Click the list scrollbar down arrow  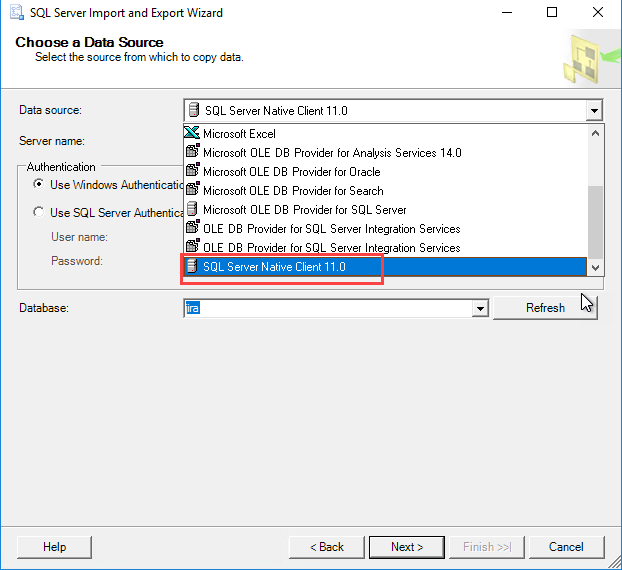(595, 267)
